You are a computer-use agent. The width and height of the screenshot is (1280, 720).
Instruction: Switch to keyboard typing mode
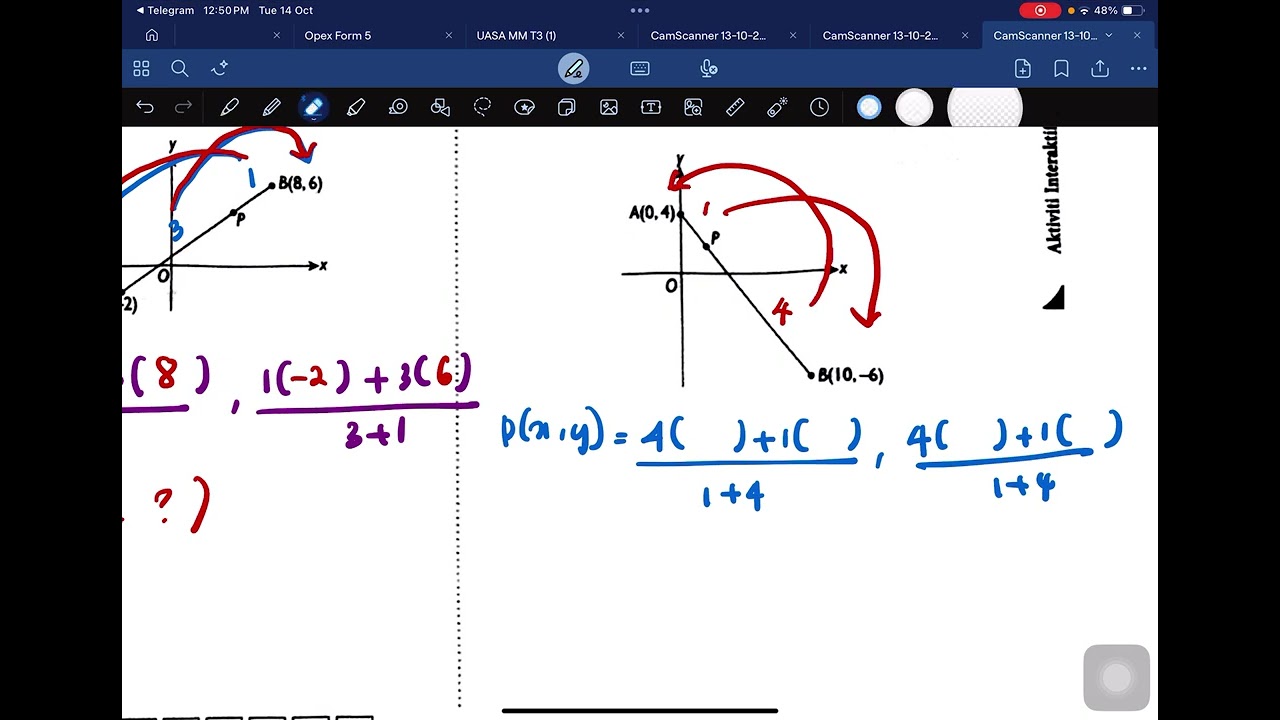pos(640,68)
